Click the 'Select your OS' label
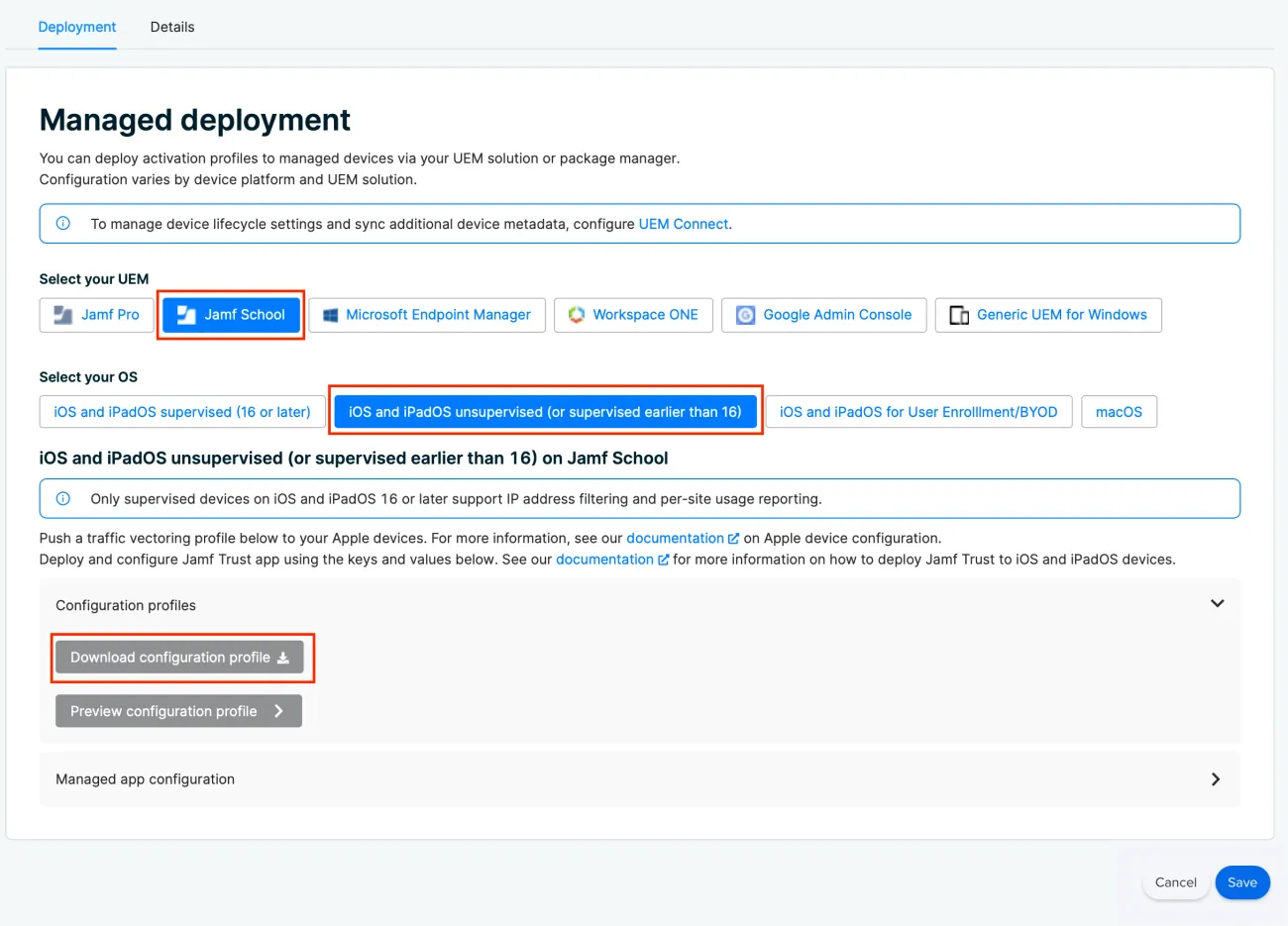 [88, 377]
